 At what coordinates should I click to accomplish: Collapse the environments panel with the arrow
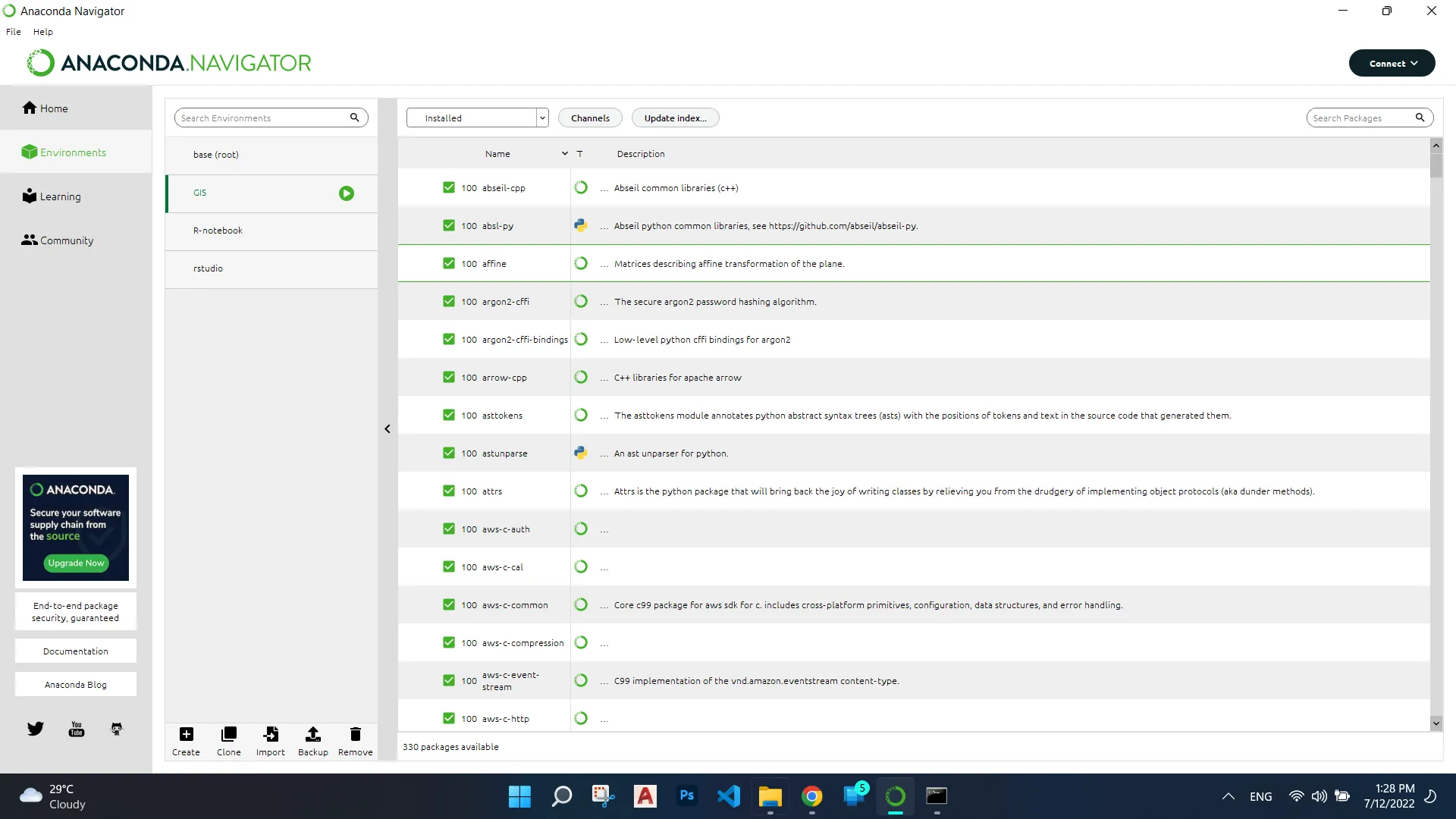click(x=388, y=429)
